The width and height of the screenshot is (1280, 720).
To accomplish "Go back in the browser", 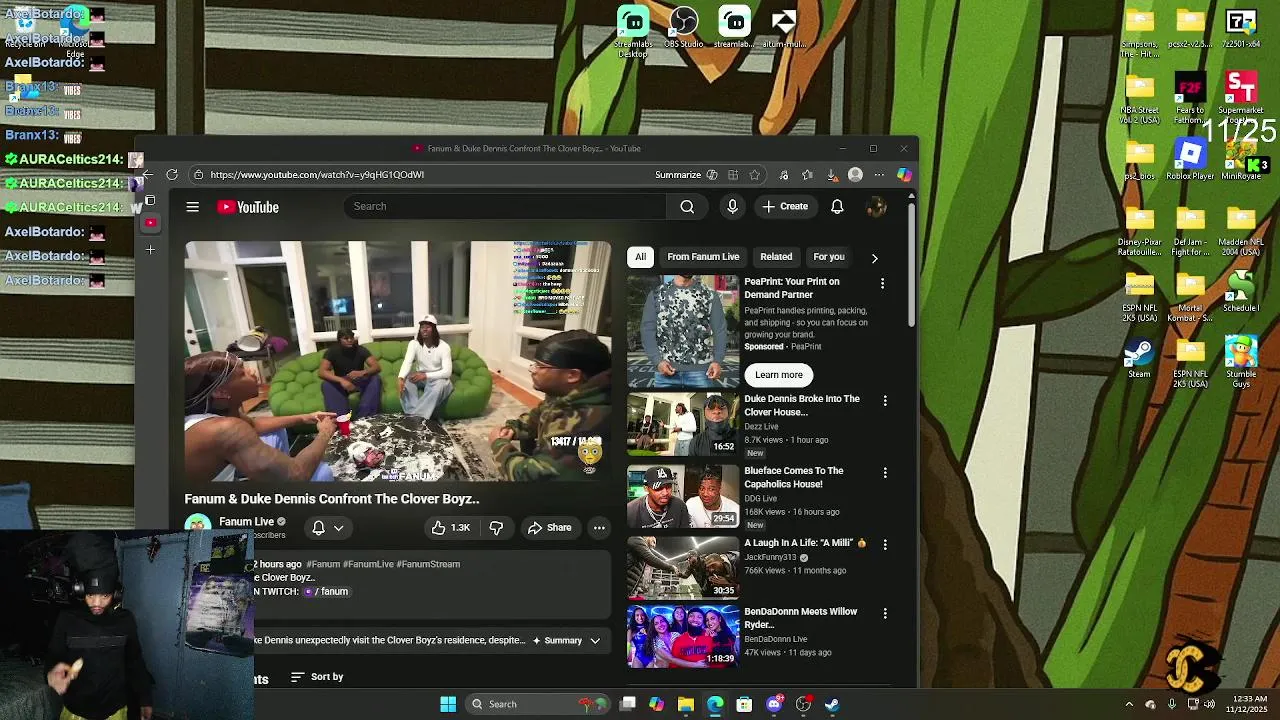I will tap(149, 174).
